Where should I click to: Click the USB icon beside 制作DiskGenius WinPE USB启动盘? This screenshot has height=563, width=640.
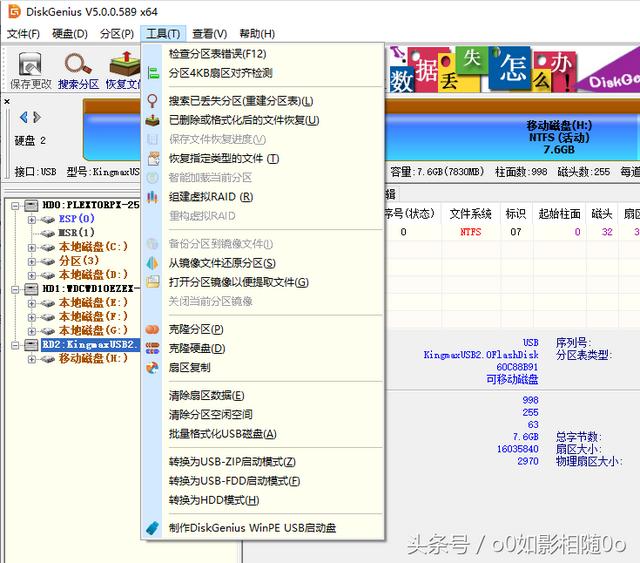[152, 528]
